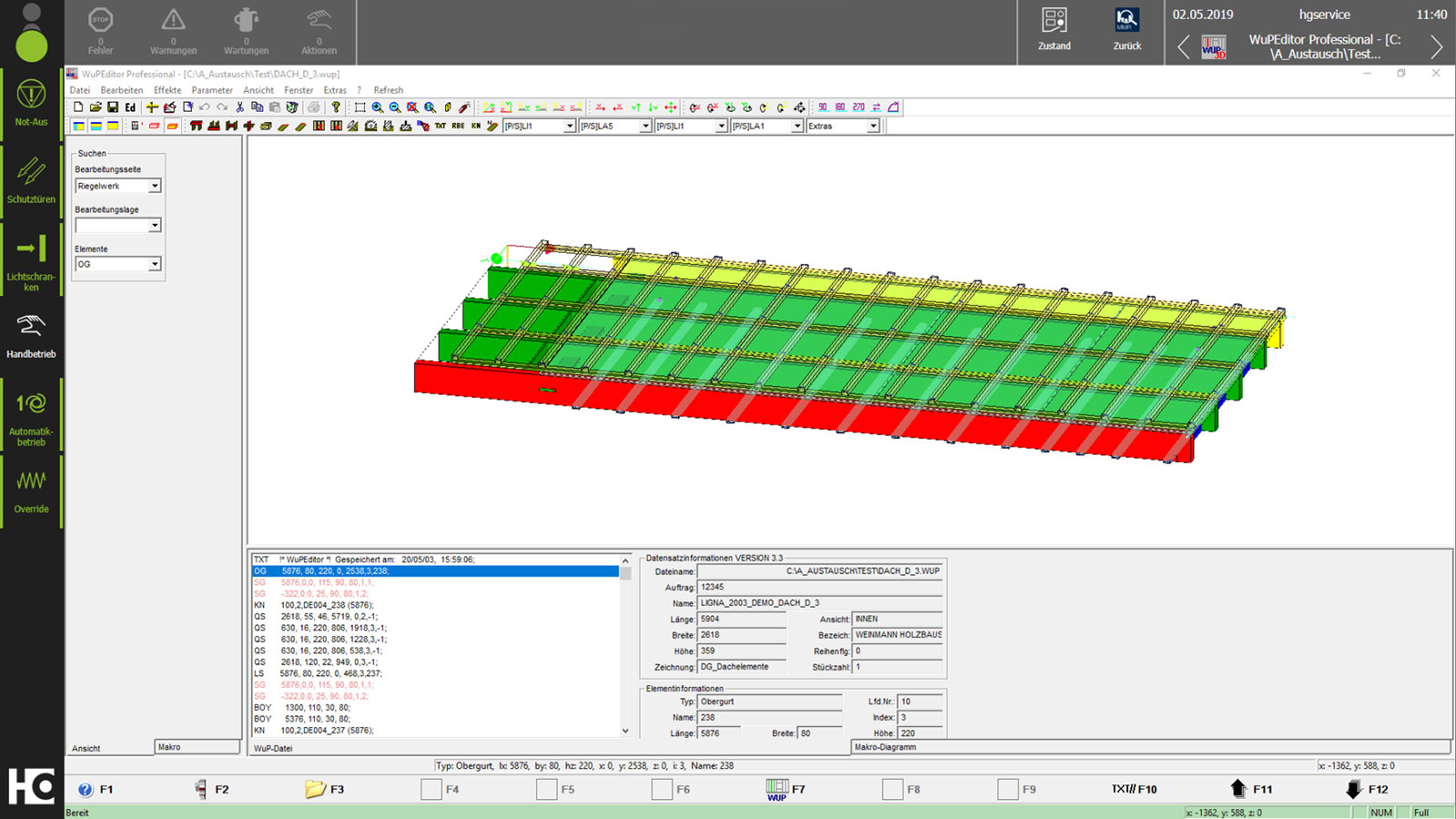Click the New file icon in toolbar

point(78,107)
